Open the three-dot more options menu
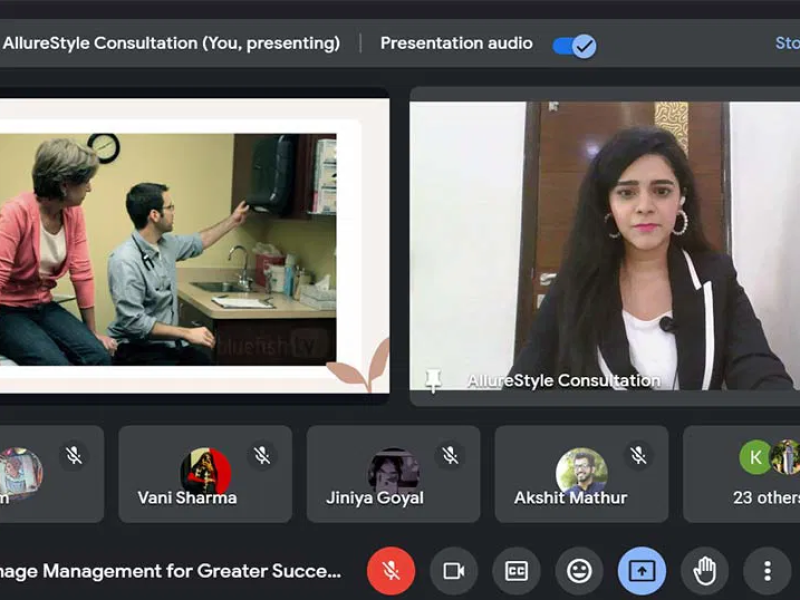This screenshot has width=800, height=600. tap(767, 571)
